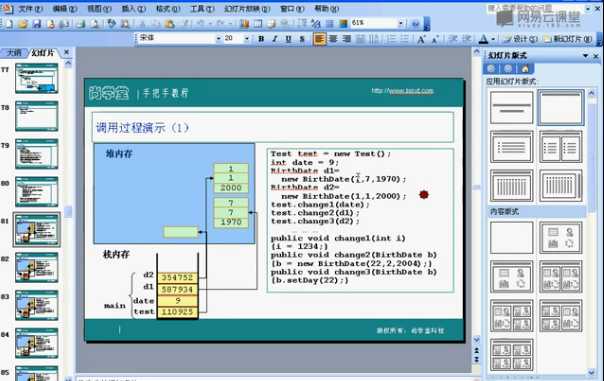Click the New Slide (新幻灯片) button

[x=568, y=39]
